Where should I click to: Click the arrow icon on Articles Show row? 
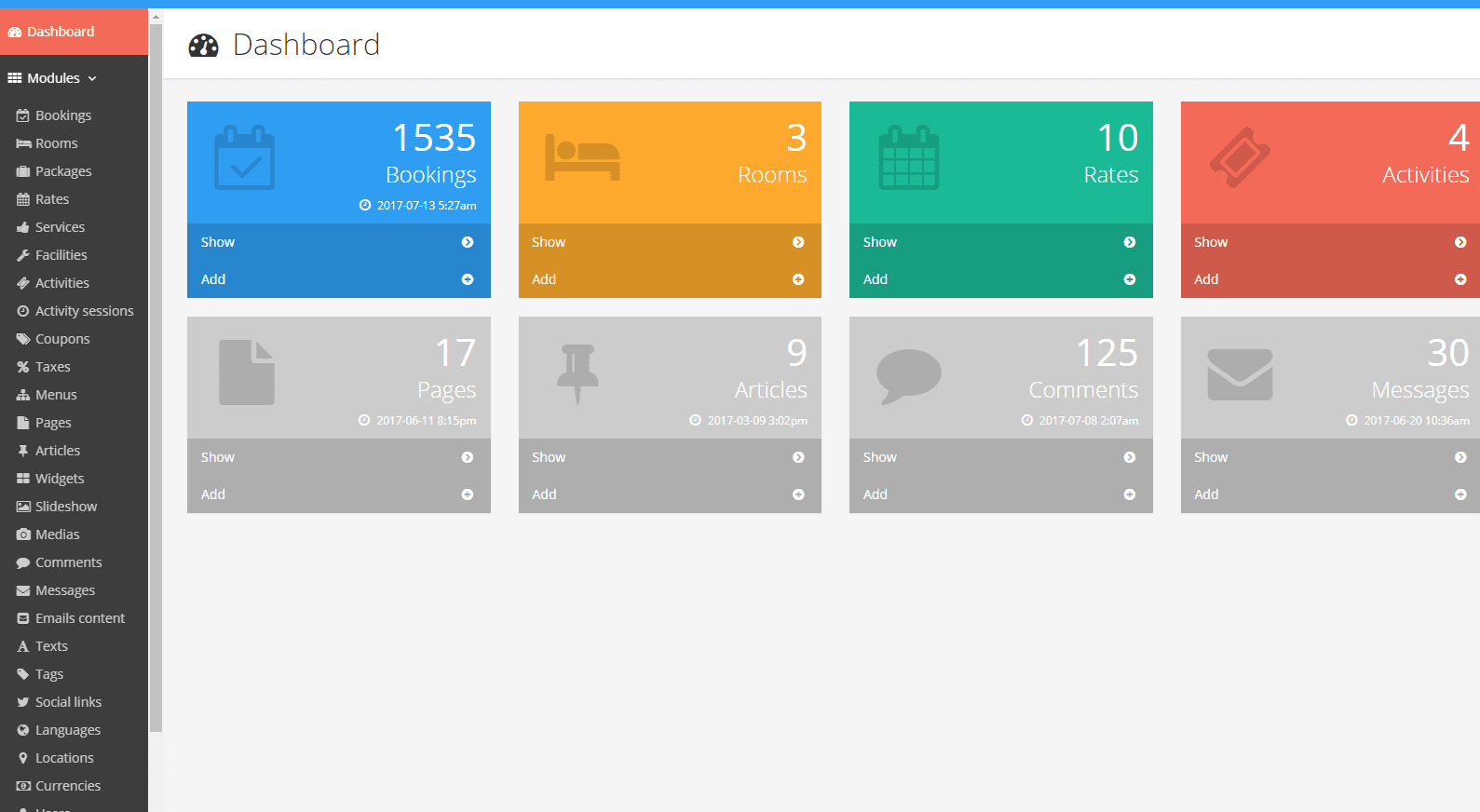[x=798, y=457]
